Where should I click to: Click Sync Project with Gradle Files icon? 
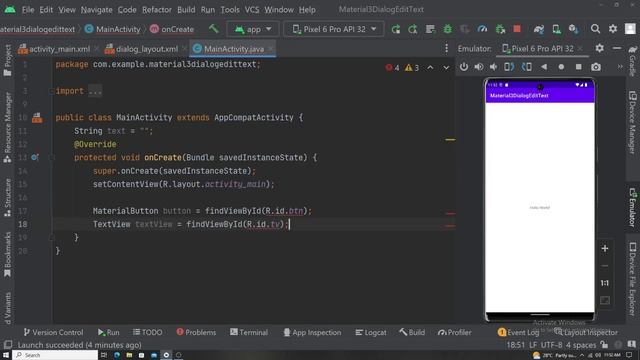click(539, 29)
